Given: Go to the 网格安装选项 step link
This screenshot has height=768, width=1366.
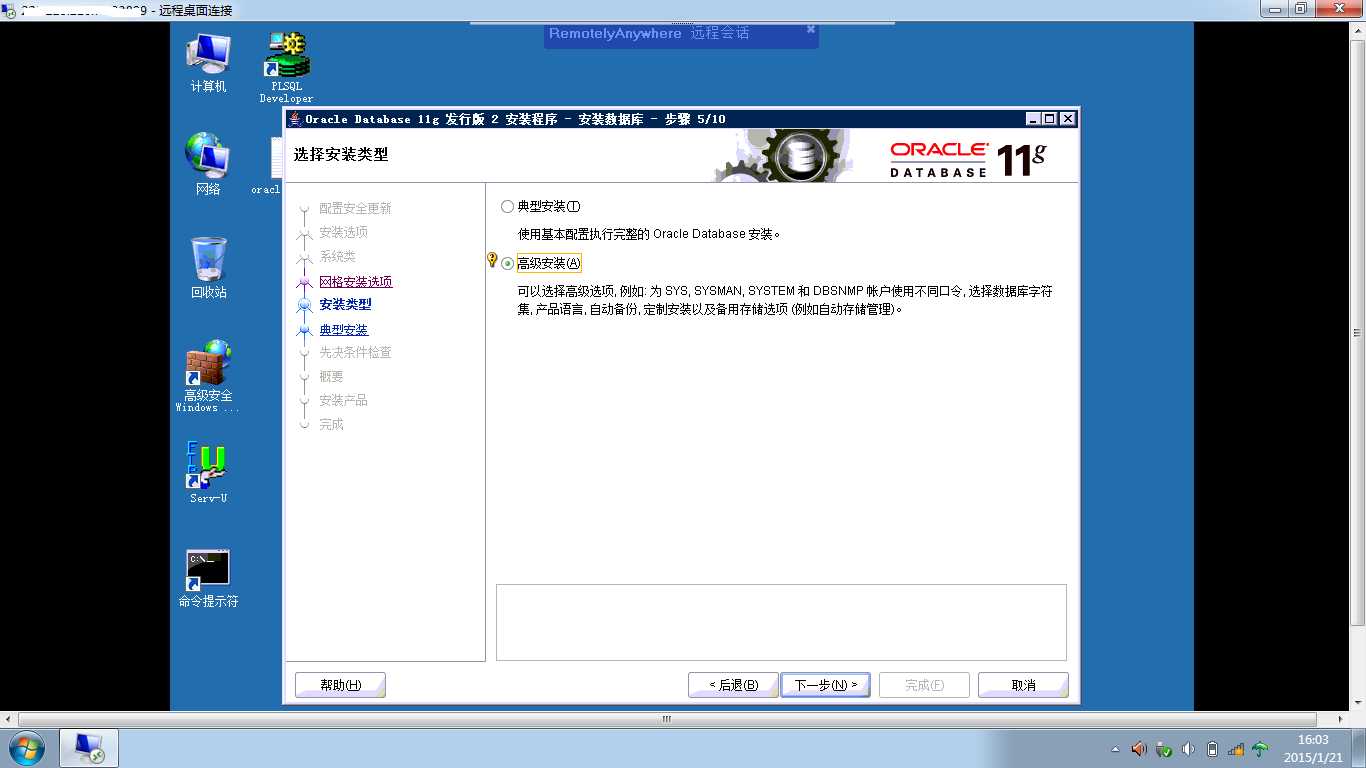Looking at the screenshot, I should (356, 282).
